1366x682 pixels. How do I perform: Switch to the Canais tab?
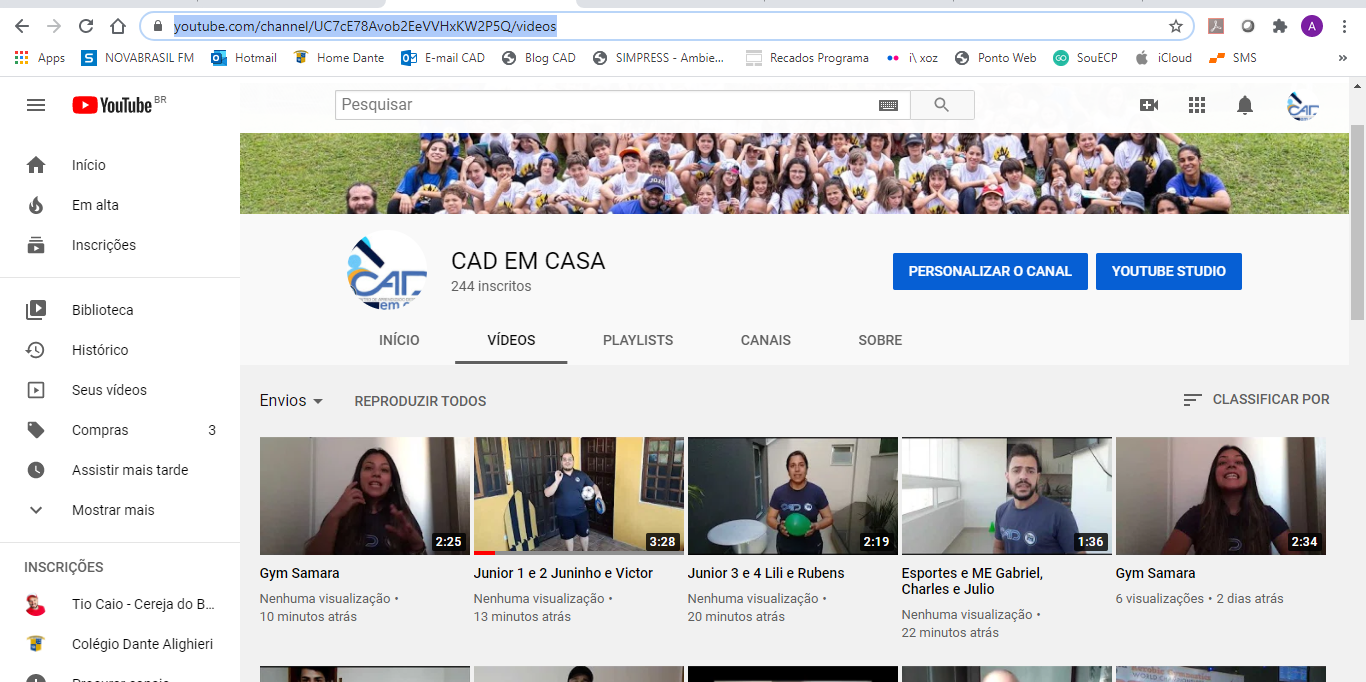click(766, 340)
